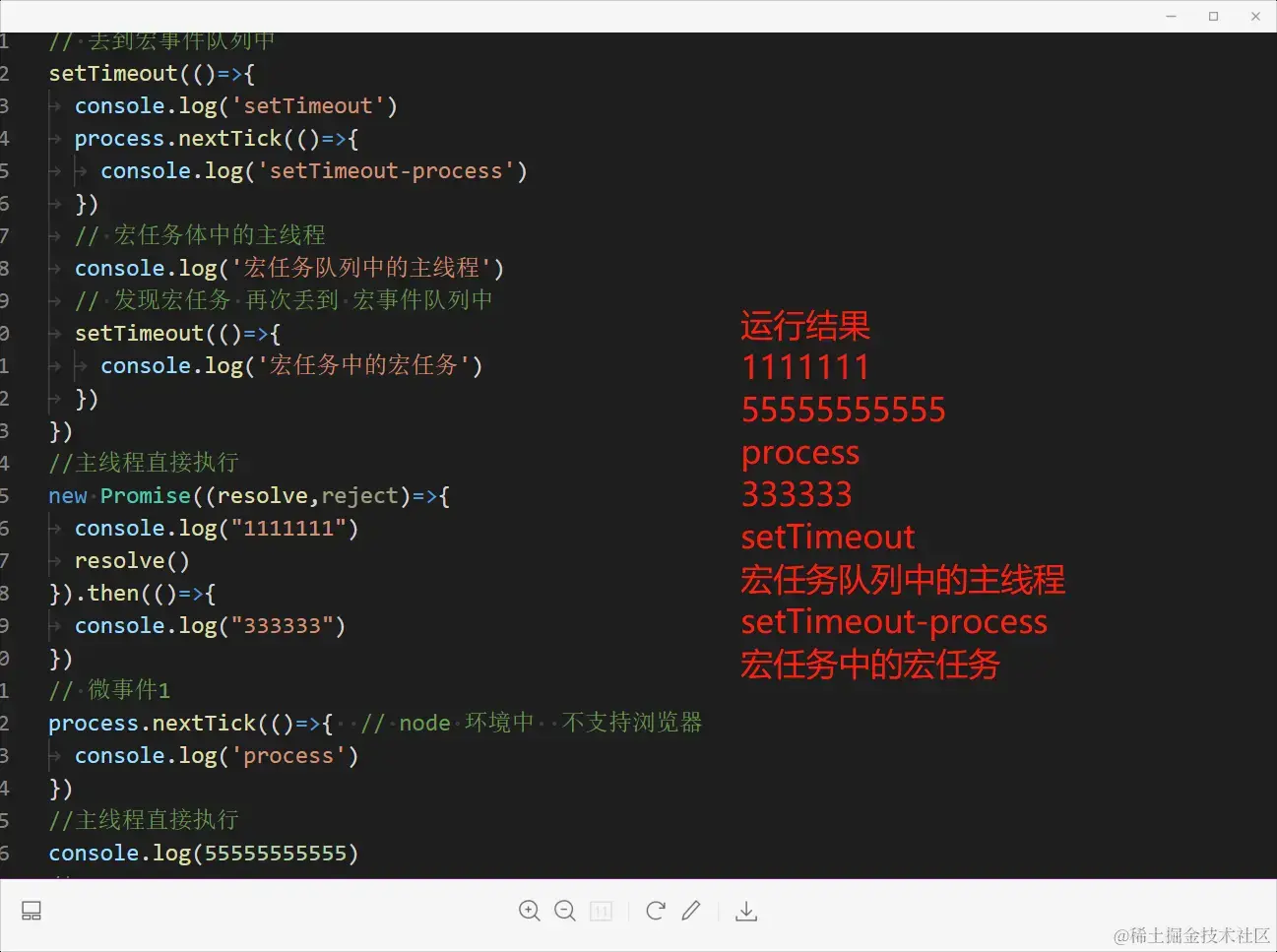This screenshot has height=952, width=1277.
Task: Close the image viewer window
Action: click(1255, 16)
